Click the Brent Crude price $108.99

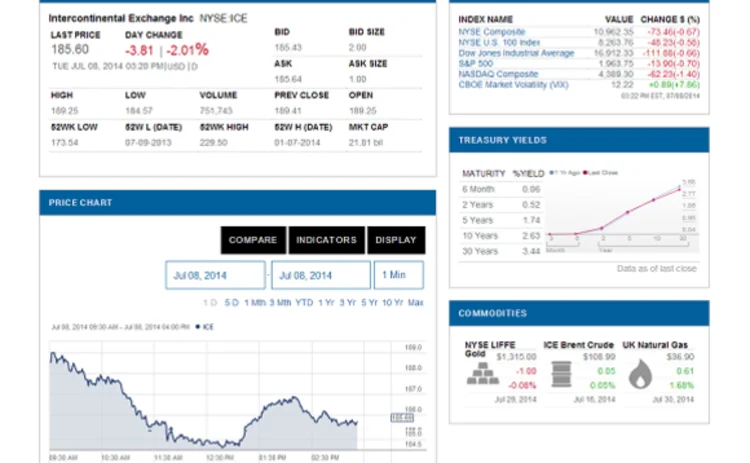[599, 357]
